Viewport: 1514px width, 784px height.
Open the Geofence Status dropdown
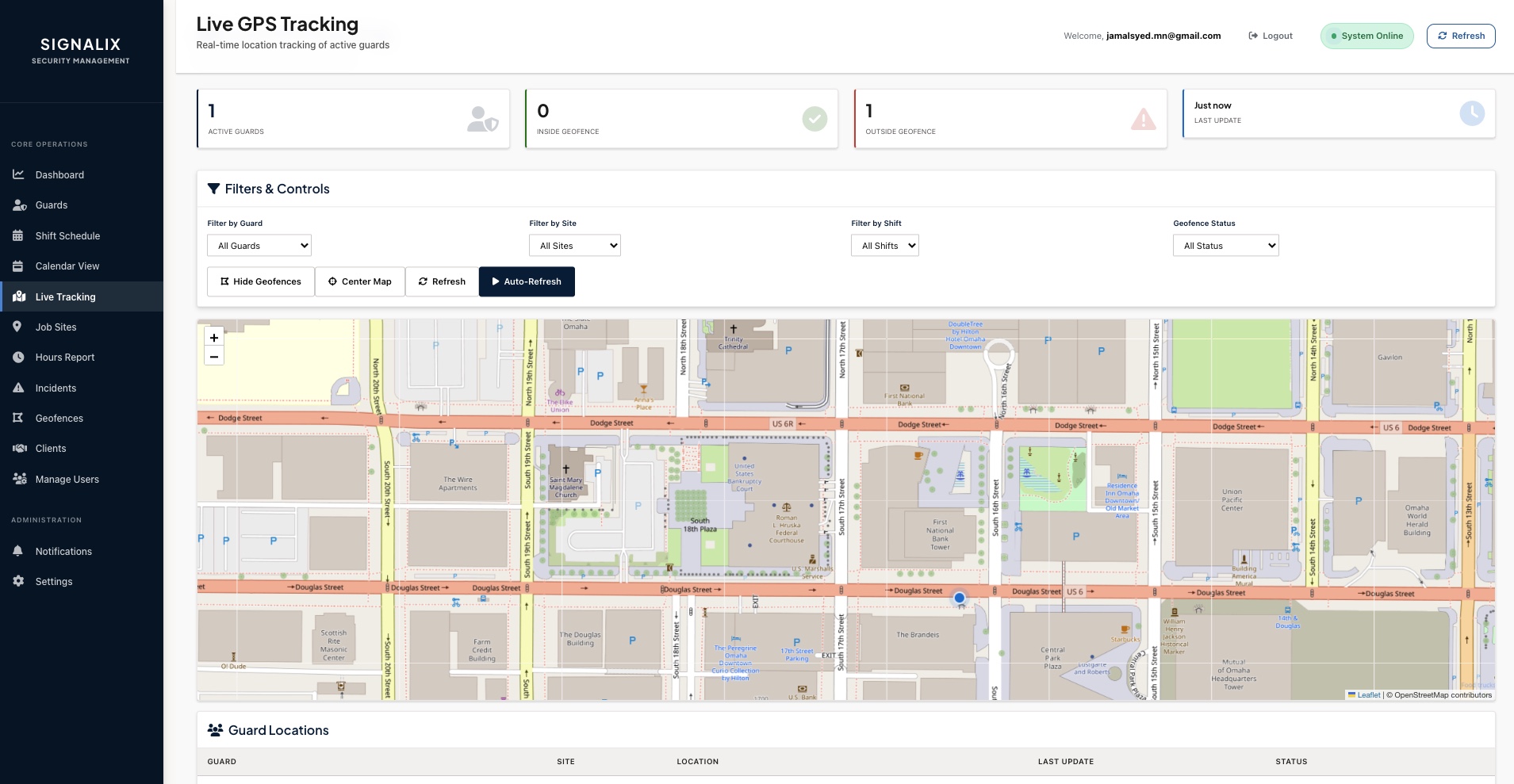[1225, 245]
